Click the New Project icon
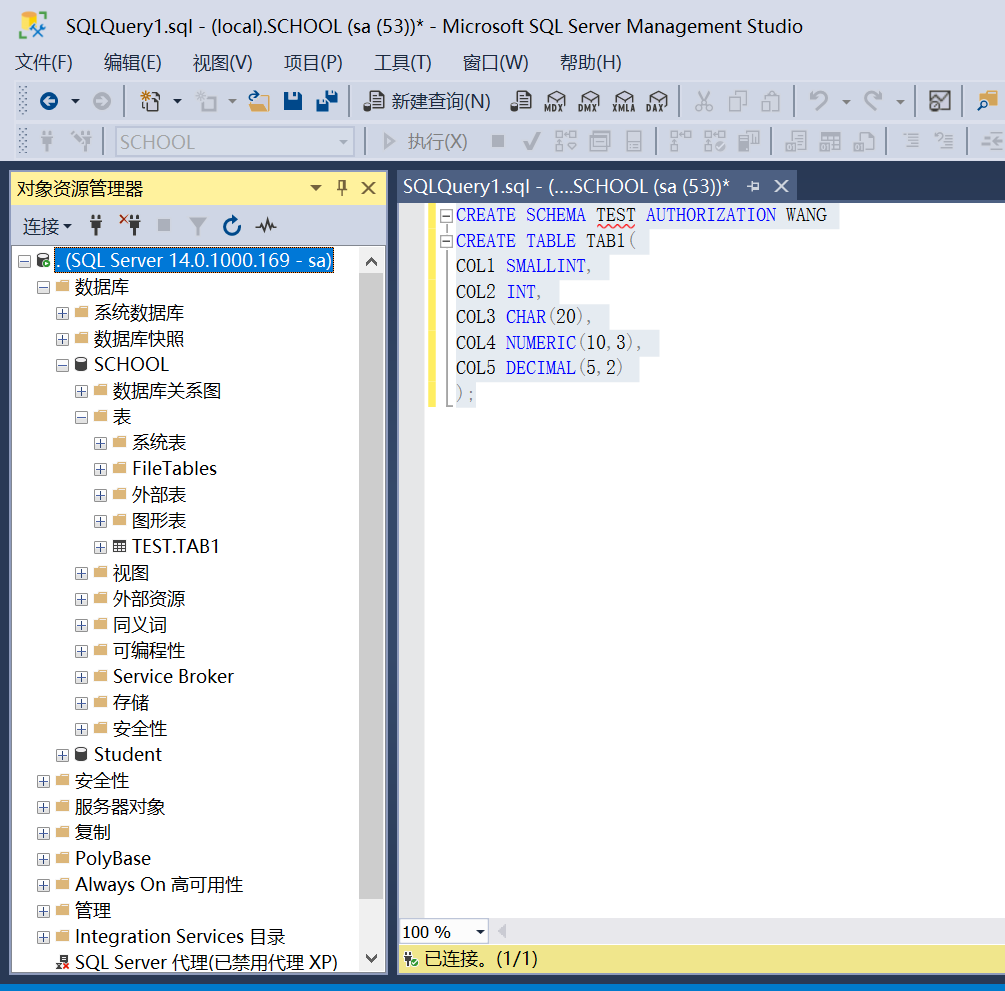Screen dimensions: 1005x991 [150, 101]
